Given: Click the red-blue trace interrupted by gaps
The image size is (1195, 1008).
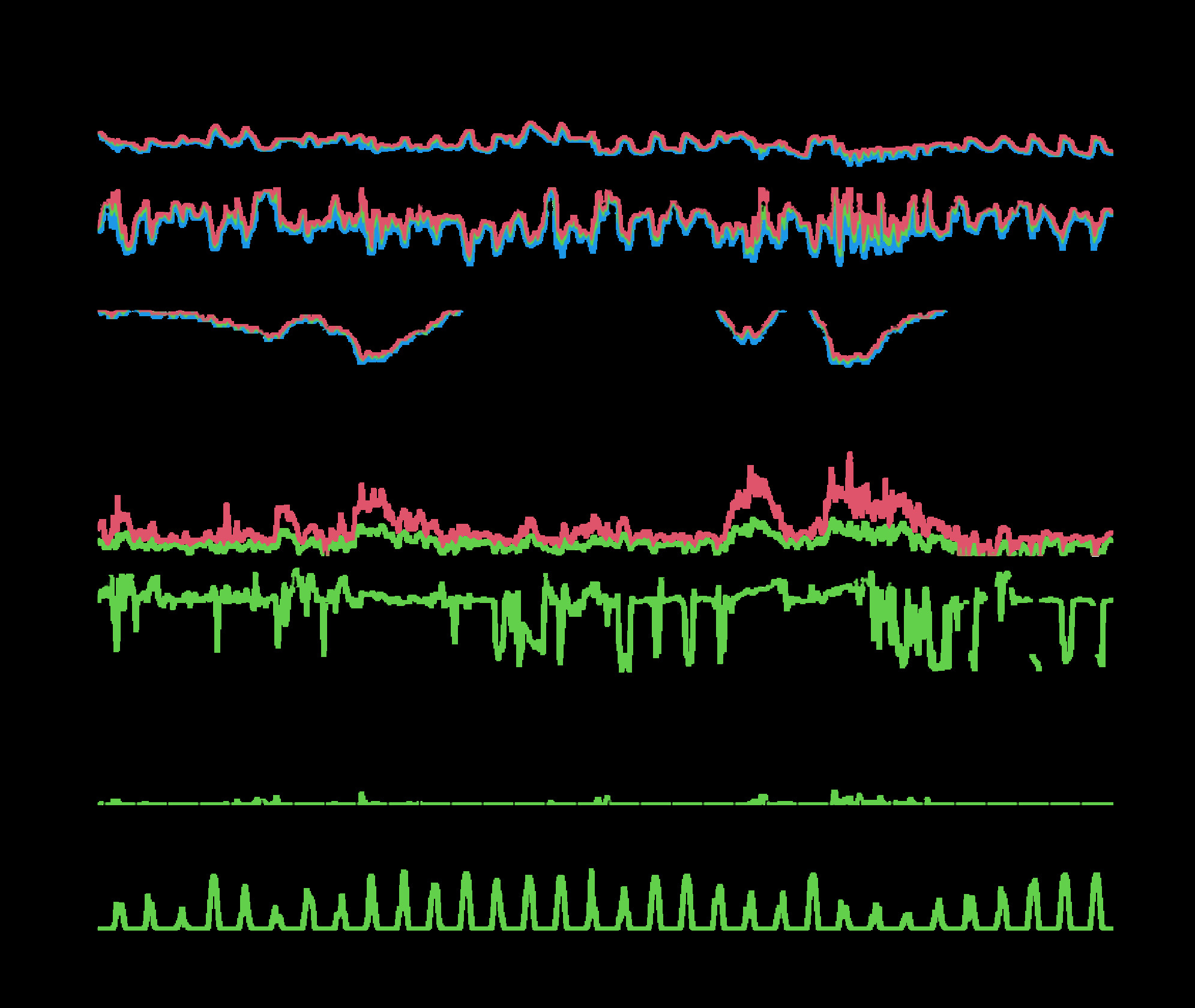Looking at the screenshot, I should [x=522, y=337].
